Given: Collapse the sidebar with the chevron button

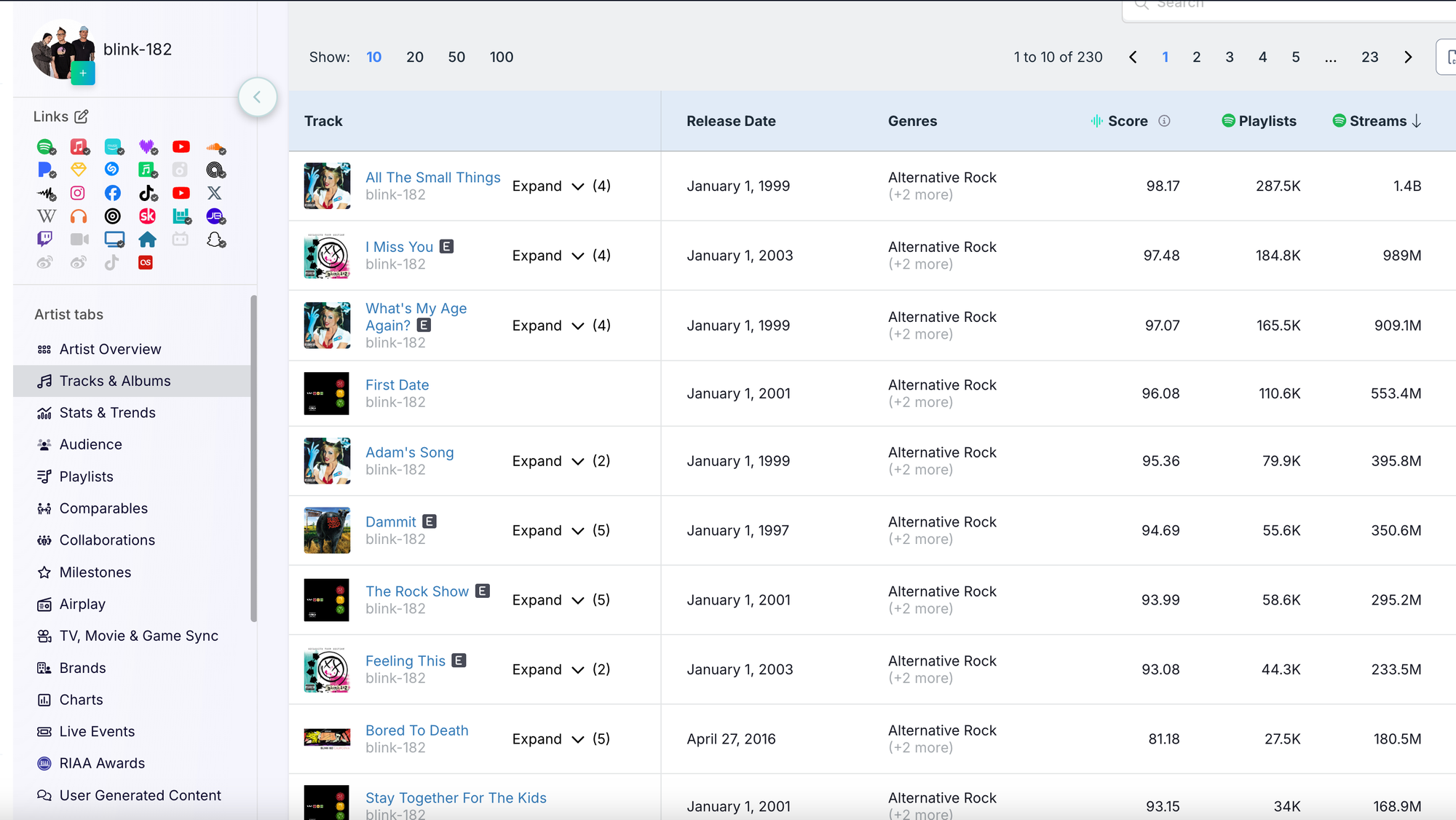Looking at the screenshot, I should coord(257,97).
